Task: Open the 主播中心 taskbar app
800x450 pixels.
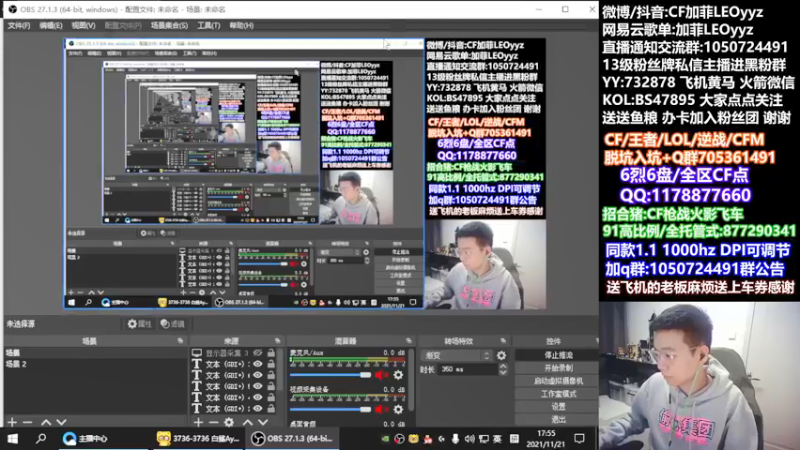Action: [x=85, y=438]
